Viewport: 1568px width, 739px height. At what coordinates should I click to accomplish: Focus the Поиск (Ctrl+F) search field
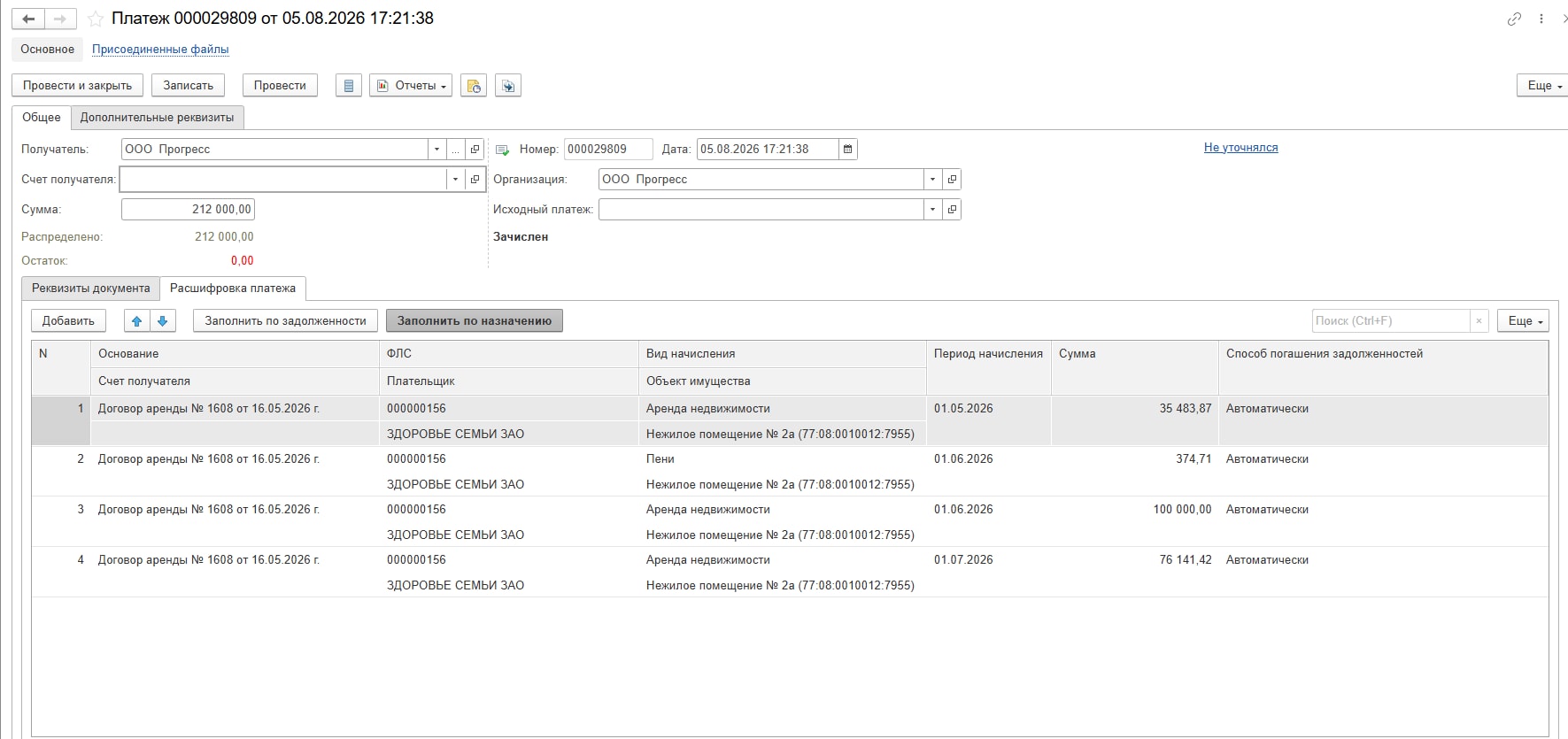click(1391, 321)
